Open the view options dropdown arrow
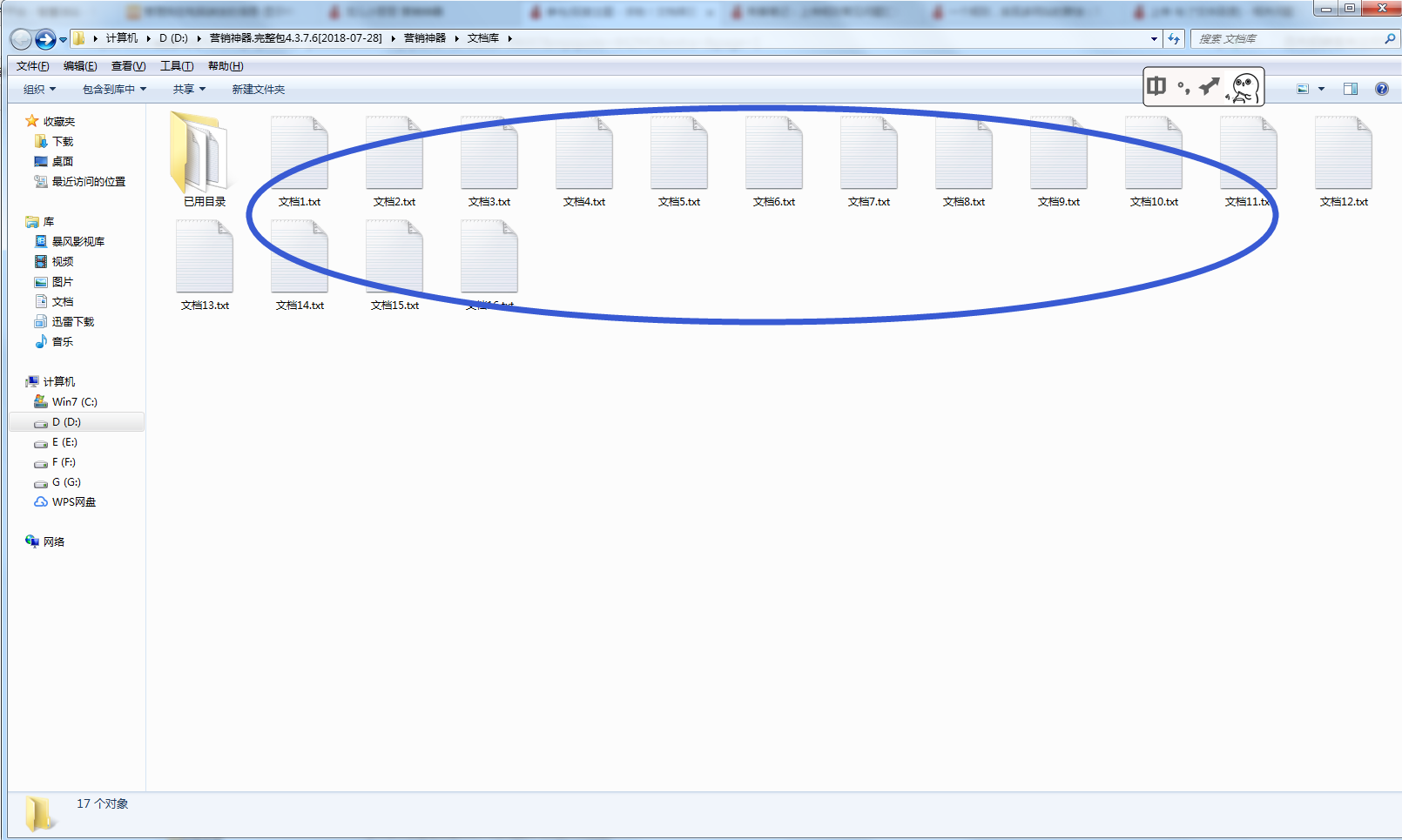This screenshot has width=1402, height=840. tap(1321, 89)
